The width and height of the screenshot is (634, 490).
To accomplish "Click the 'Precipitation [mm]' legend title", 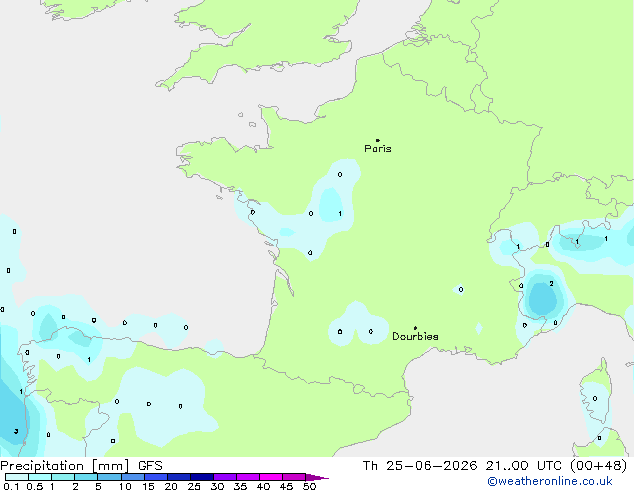I will (x=65, y=466).
